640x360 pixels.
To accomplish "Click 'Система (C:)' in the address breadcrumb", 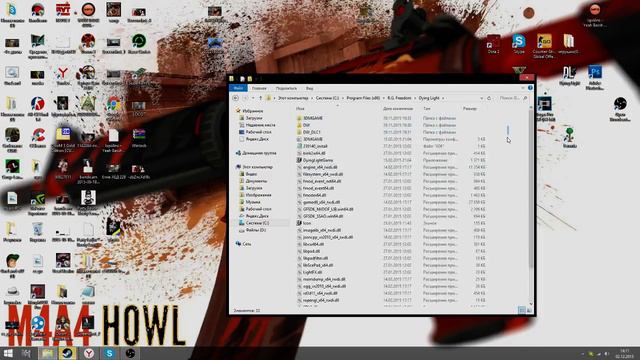I will 327,98.
